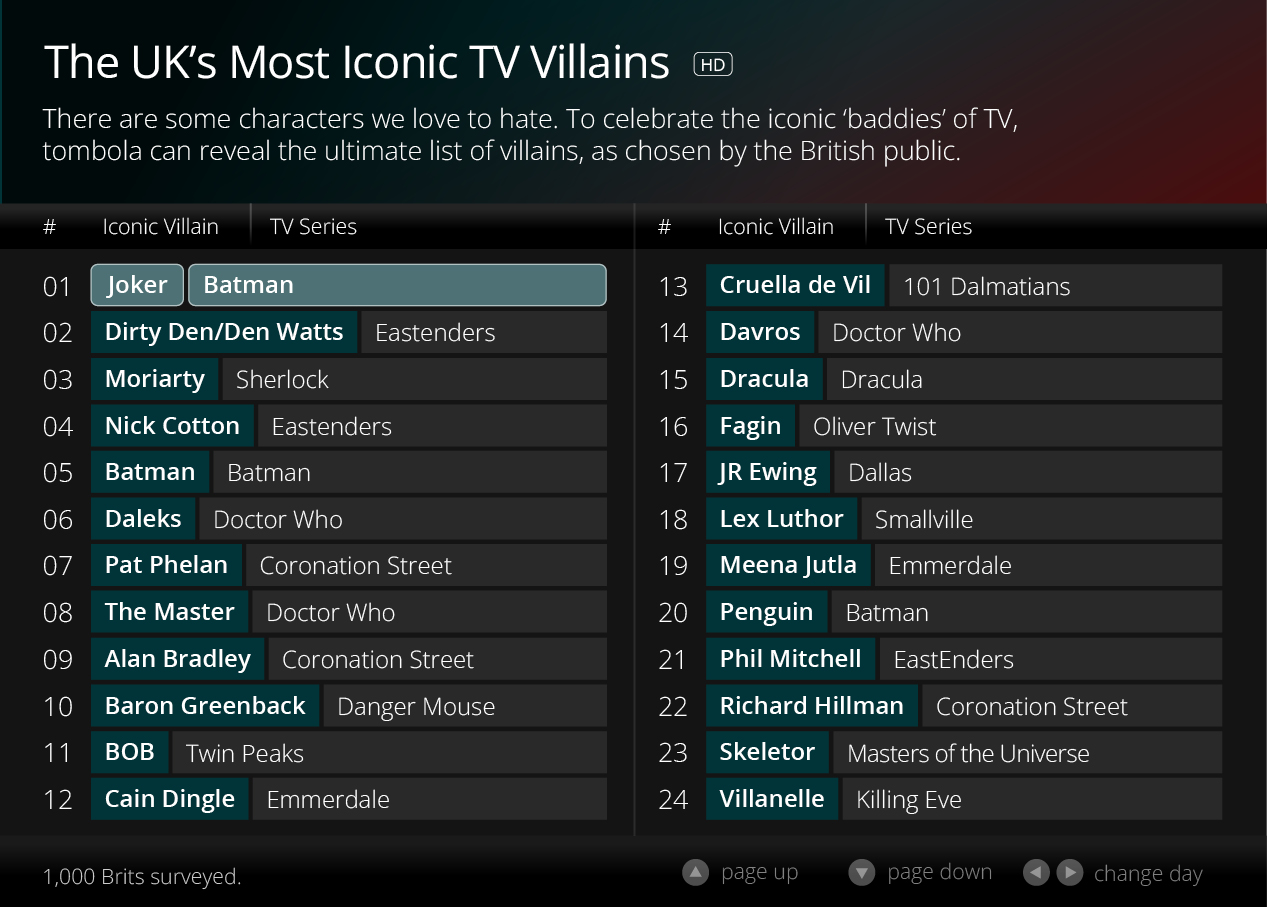1267x907 pixels.
Task: Select Villanelle at rank 24
Action: [772, 799]
